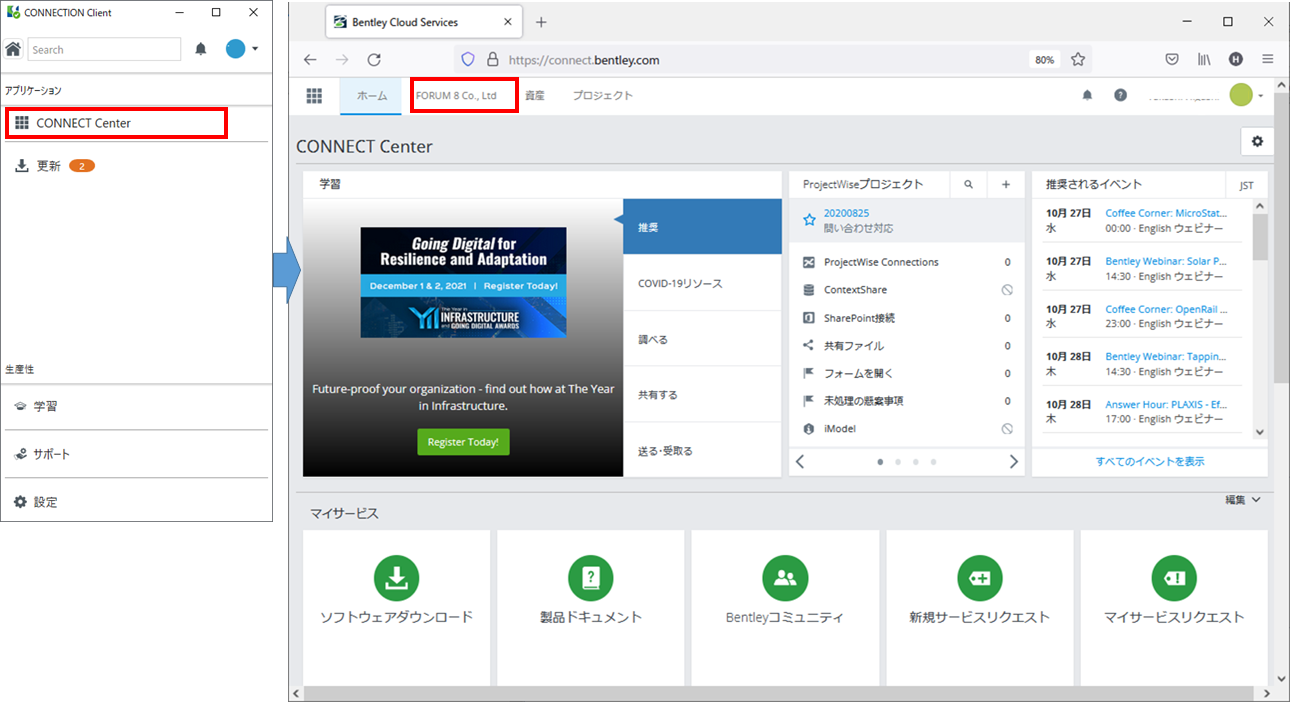Open Pocket save icon in browser toolbar
The image size is (1290, 702).
tap(1172, 60)
